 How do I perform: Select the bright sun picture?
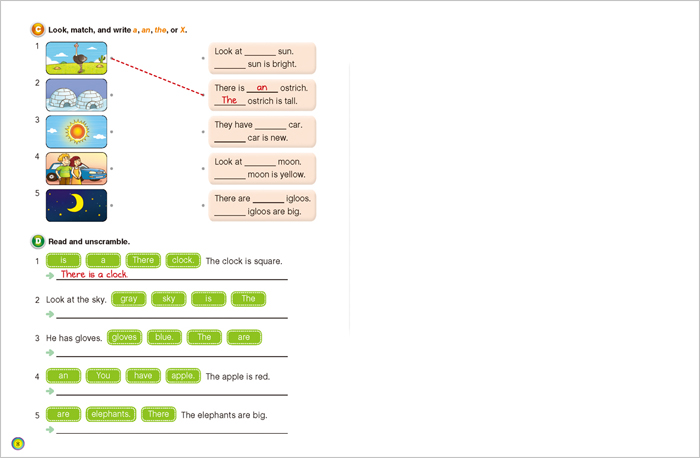(76, 132)
